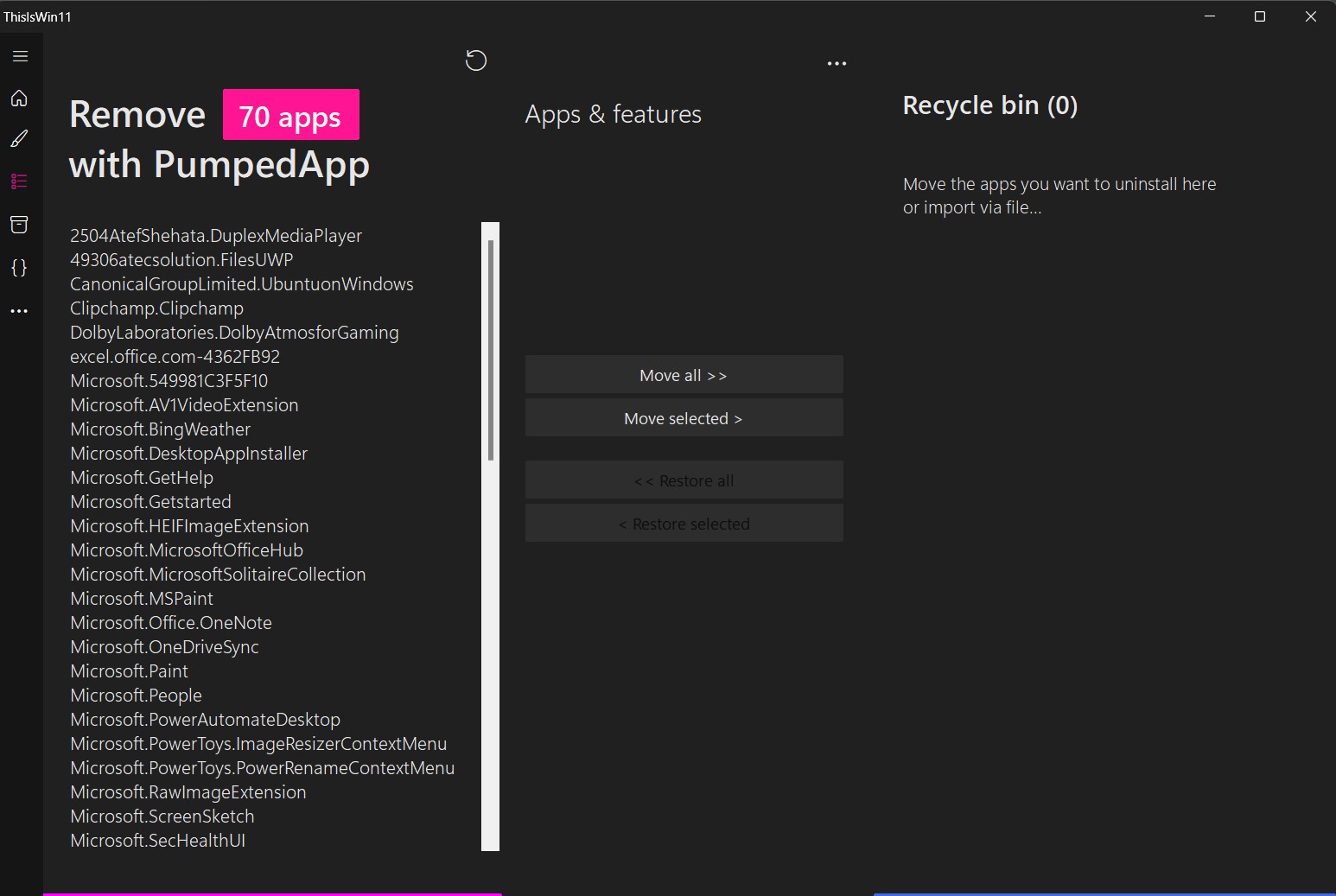The image size is (1336, 896).
Task: Open the customization brush icon page
Action: (19, 139)
